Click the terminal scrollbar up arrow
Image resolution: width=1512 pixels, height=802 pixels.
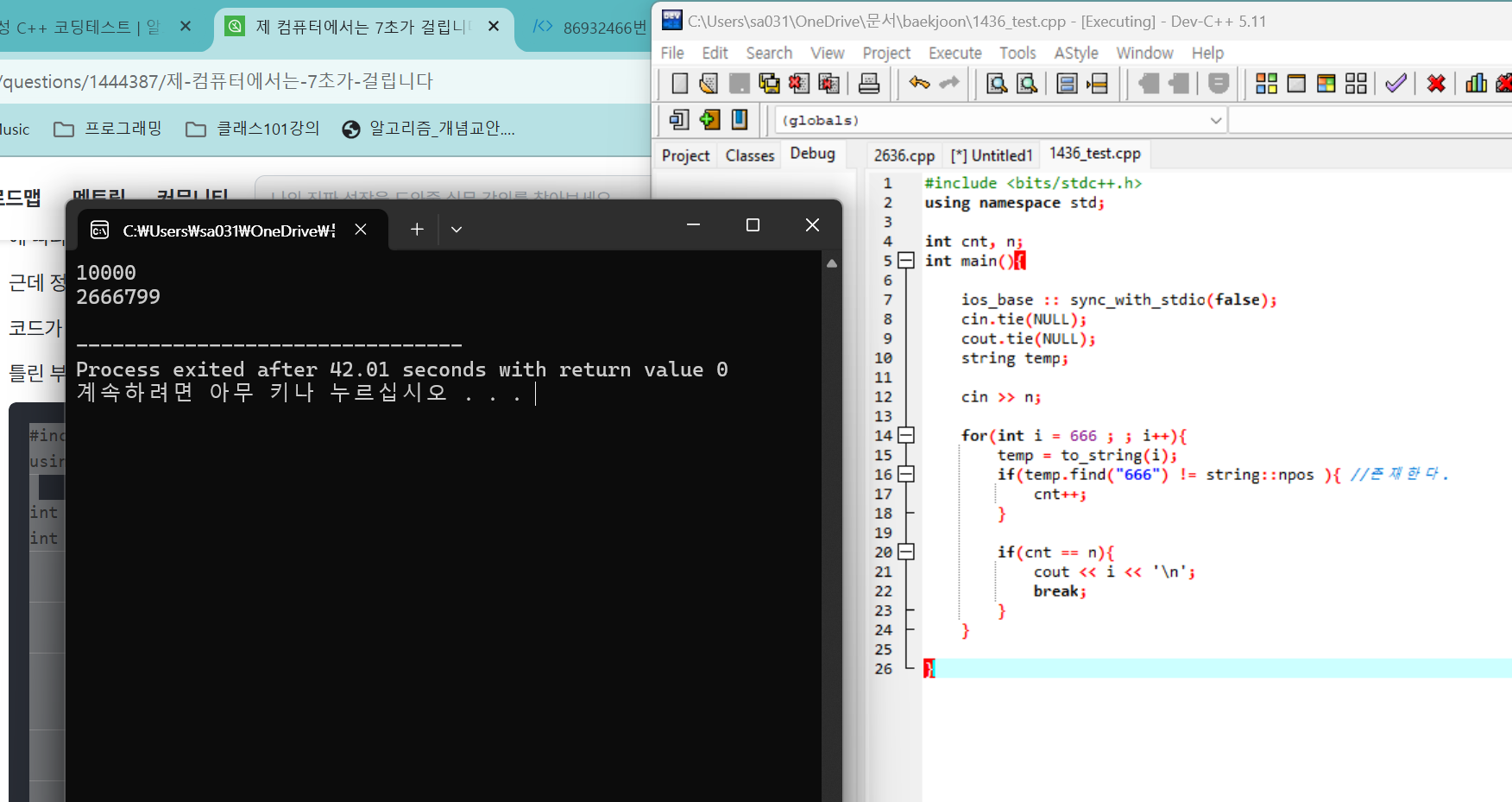pos(831,263)
